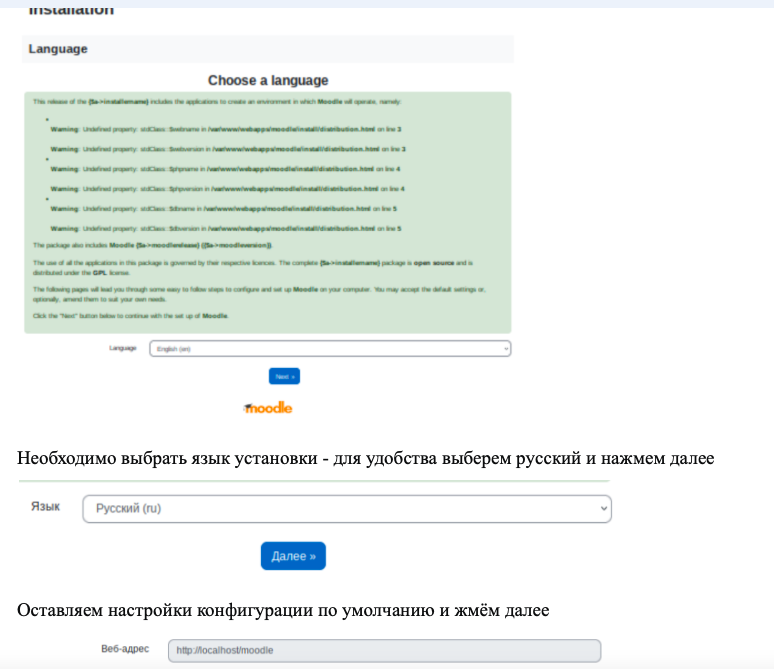Click the small blue Next » button
Image resolution: width=774 pixels, height=669 pixels.
[x=284, y=376]
